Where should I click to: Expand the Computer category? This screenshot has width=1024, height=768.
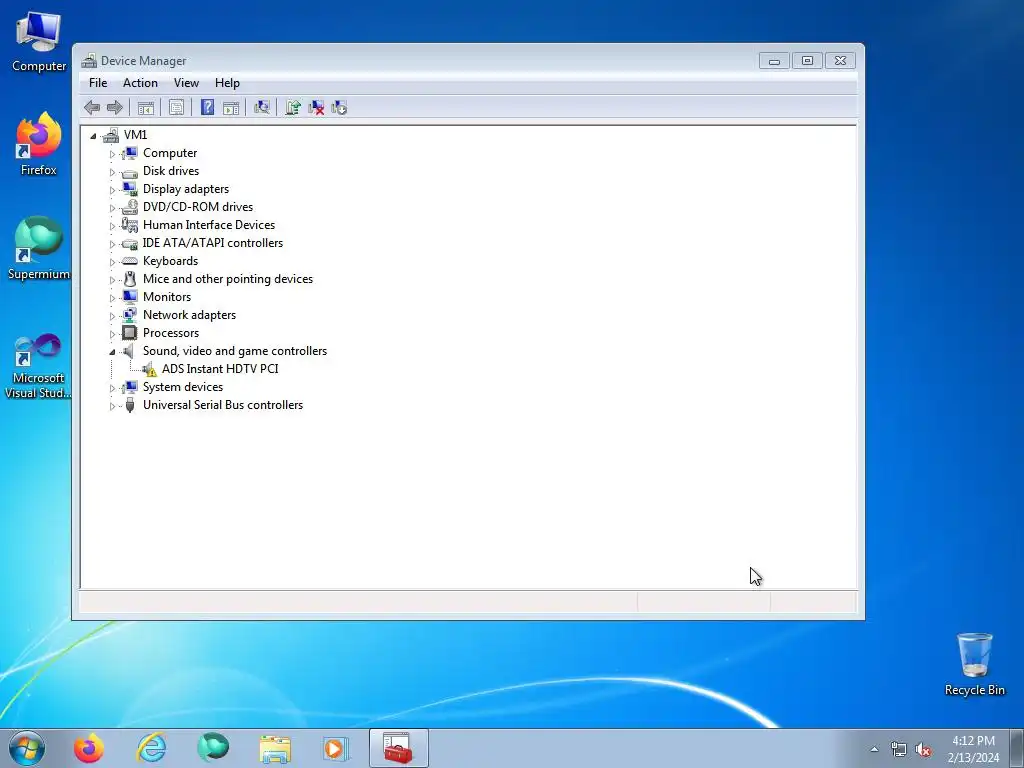point(112,154)
